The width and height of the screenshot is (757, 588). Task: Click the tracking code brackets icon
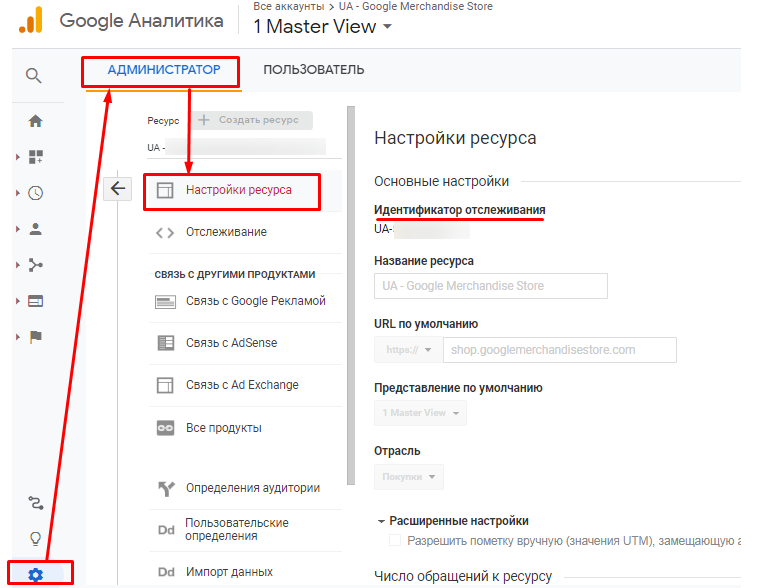pos(165,233)
